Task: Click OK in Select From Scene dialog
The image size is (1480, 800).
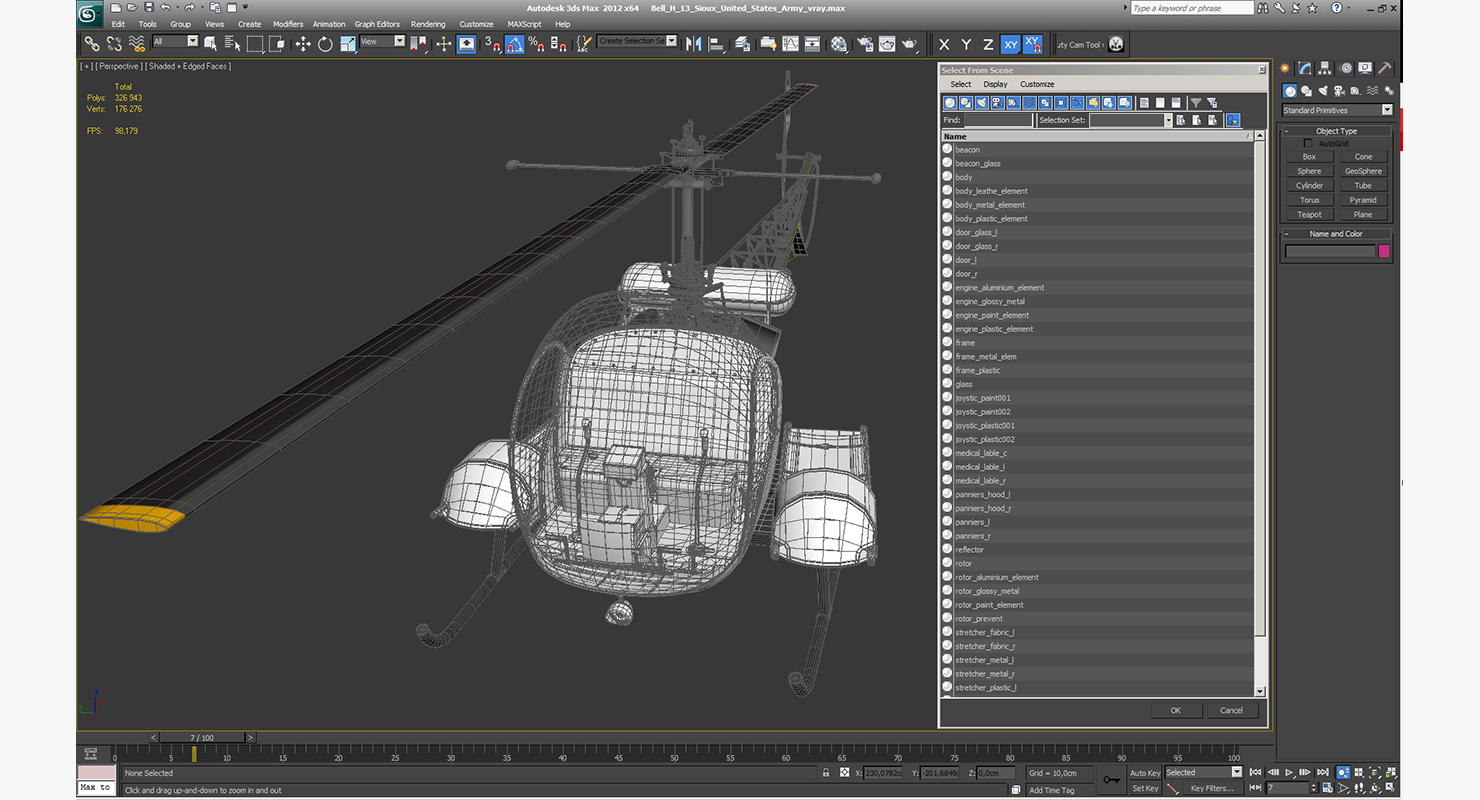Action: 1175,710
